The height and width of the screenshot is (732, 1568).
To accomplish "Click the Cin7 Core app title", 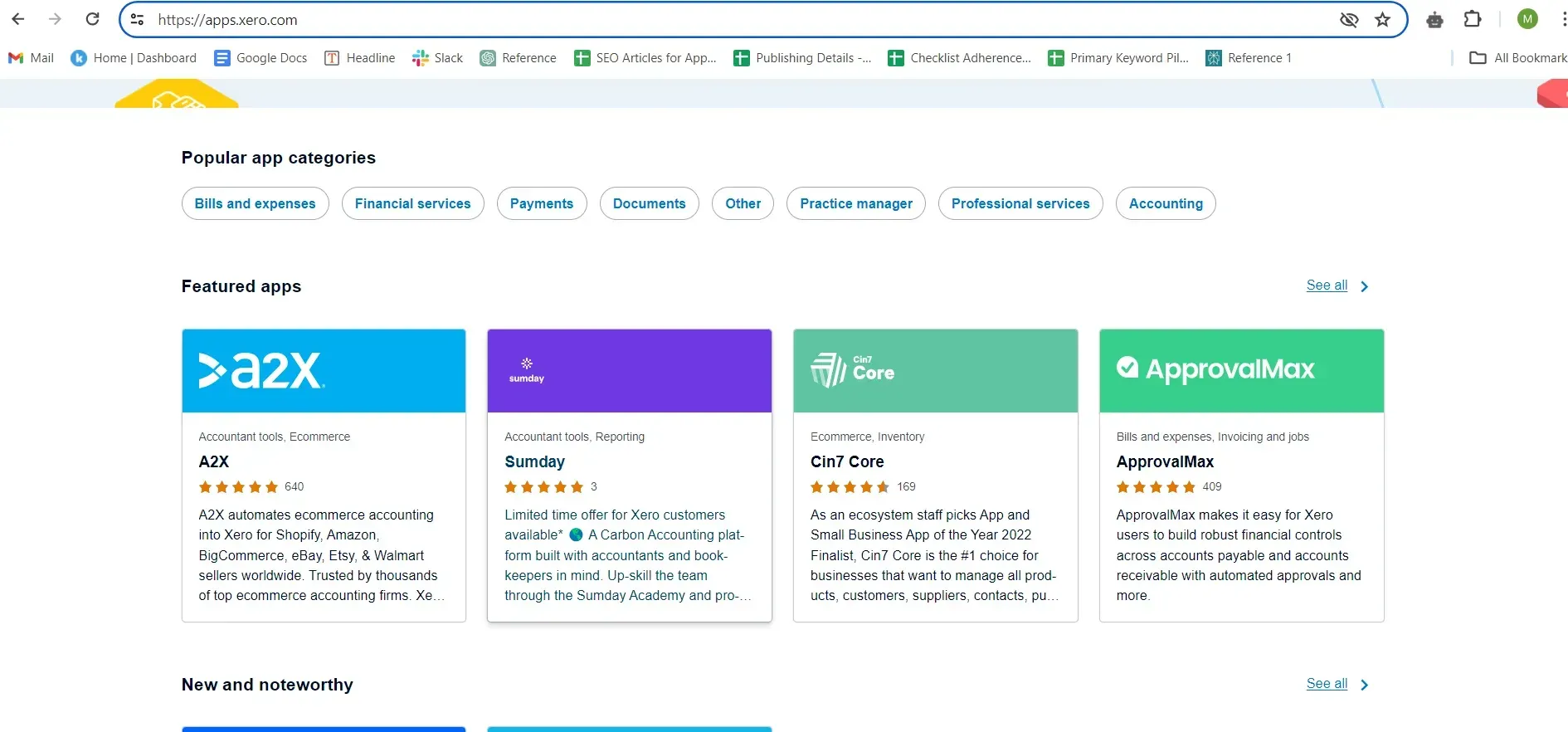I will tap(847, 461).
